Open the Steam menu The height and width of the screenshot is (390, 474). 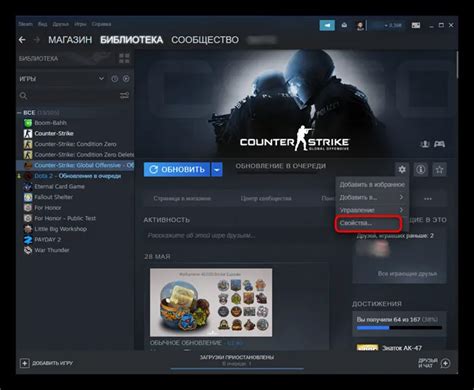(25, 24)
